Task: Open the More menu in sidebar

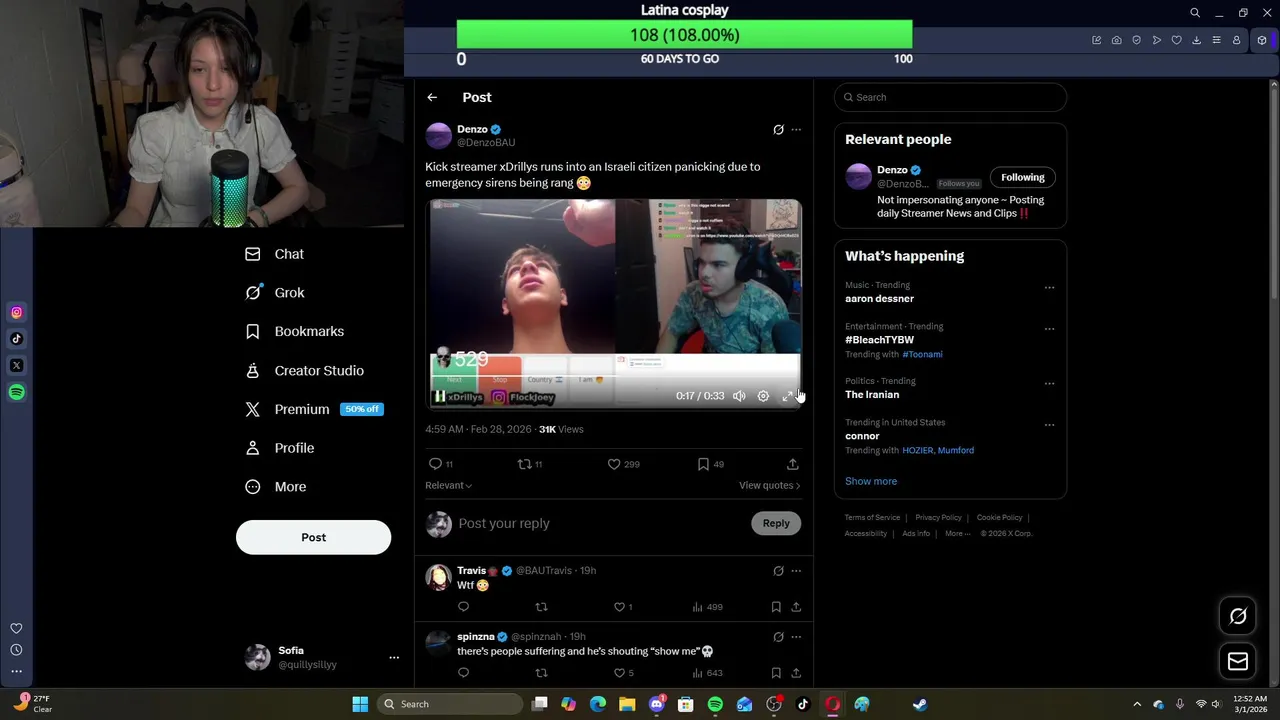Action: [x=276, y=487]
